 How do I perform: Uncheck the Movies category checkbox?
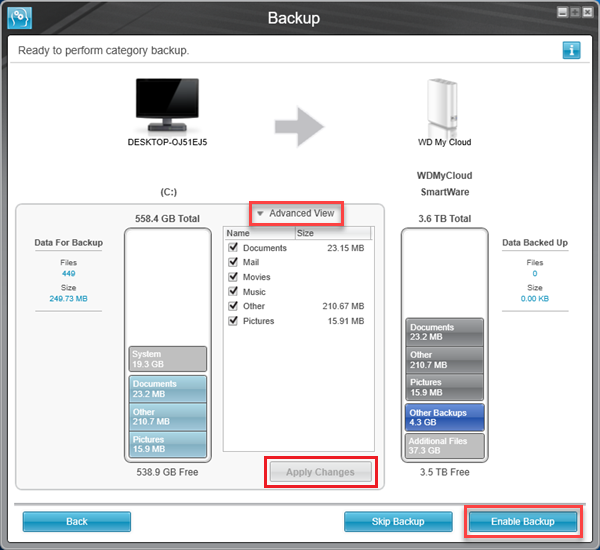pos(233,276)
